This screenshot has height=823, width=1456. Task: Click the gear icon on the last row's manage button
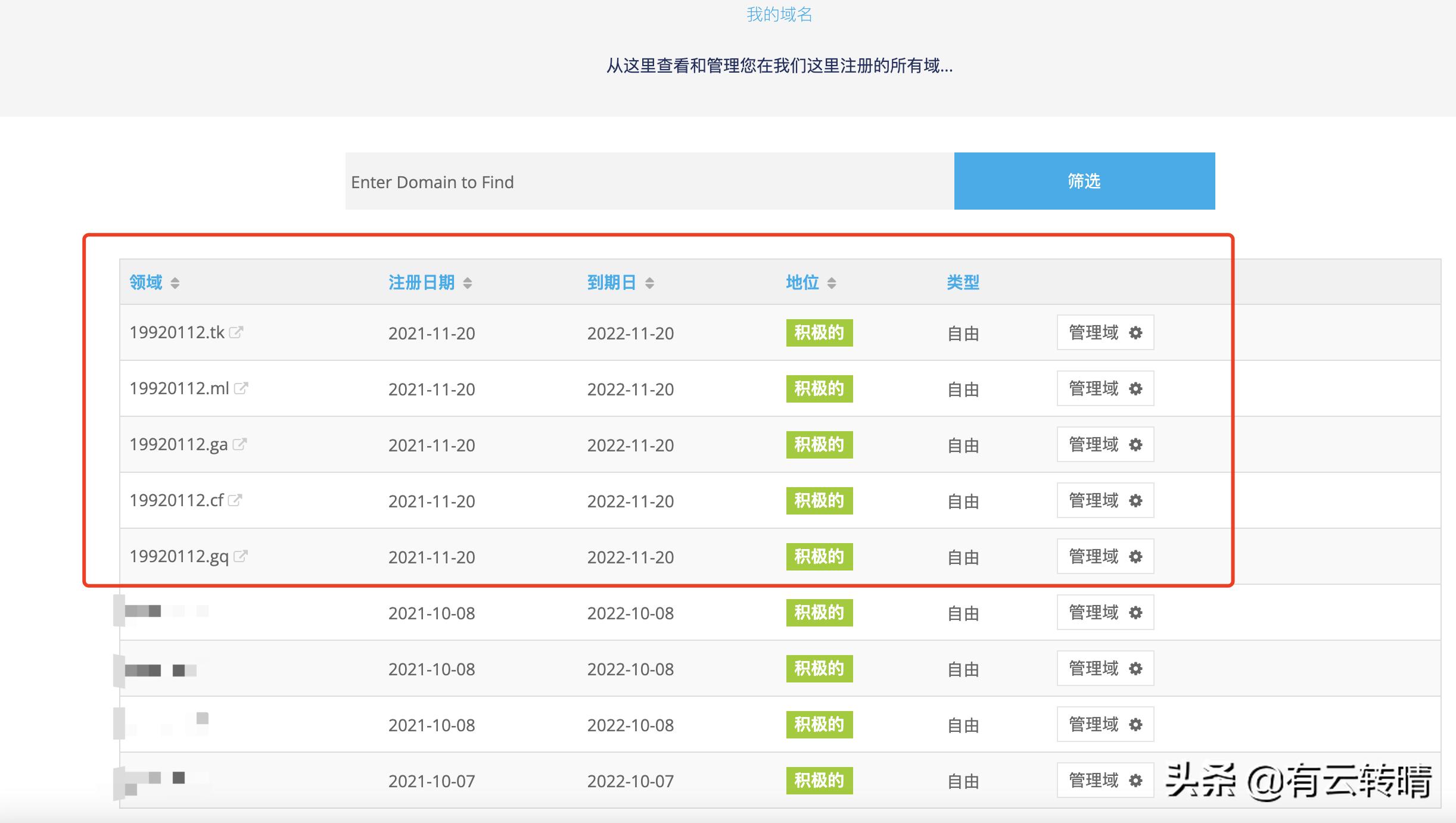1137,780
